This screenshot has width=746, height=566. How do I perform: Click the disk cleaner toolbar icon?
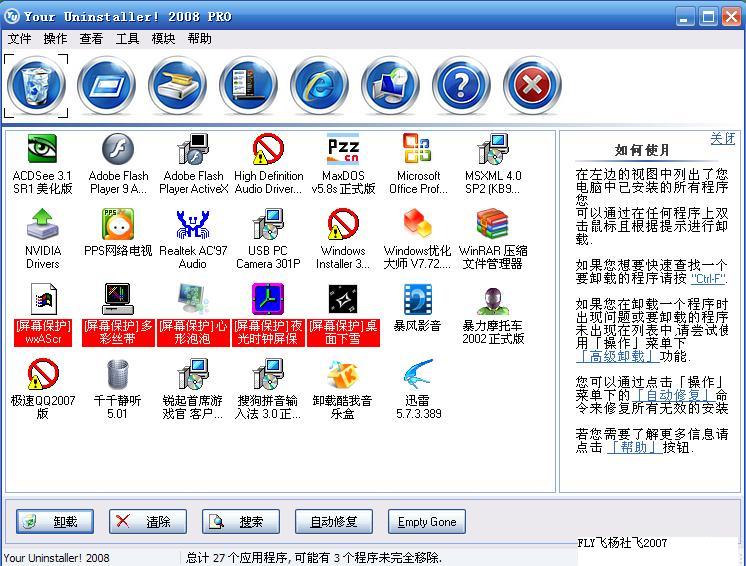point(177,86)
